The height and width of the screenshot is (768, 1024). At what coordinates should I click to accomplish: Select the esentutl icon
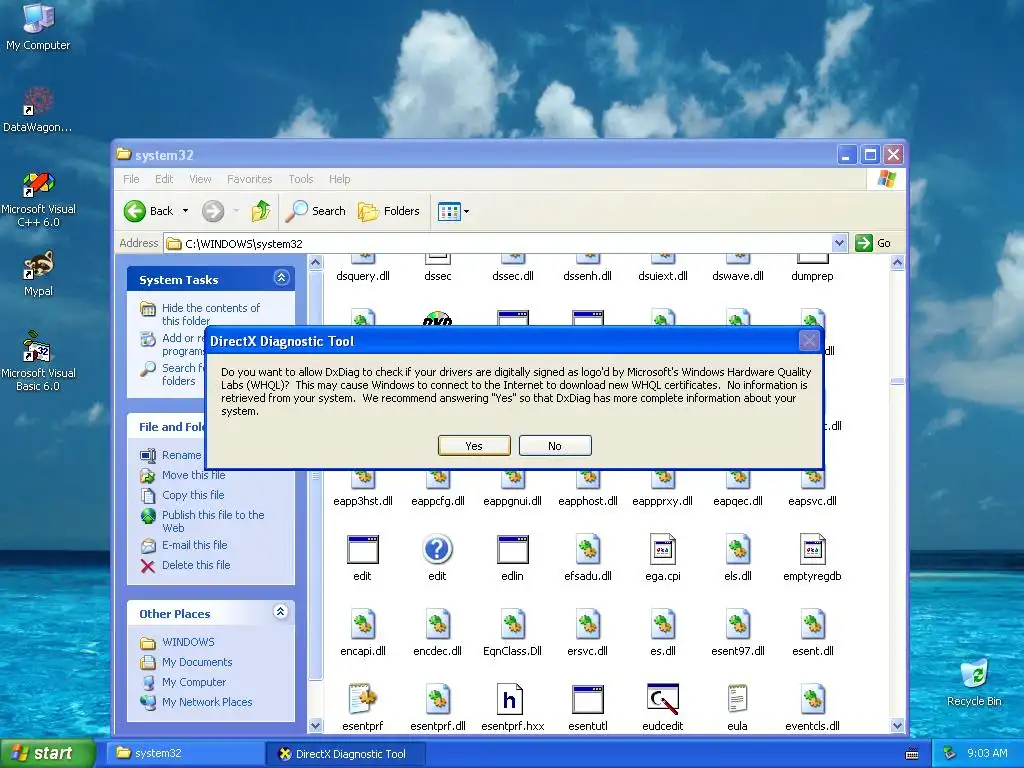tap(588, 699)
